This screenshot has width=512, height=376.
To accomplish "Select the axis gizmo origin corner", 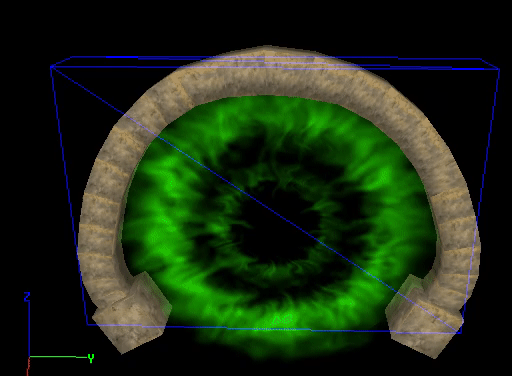I will [x=29, y=357].
